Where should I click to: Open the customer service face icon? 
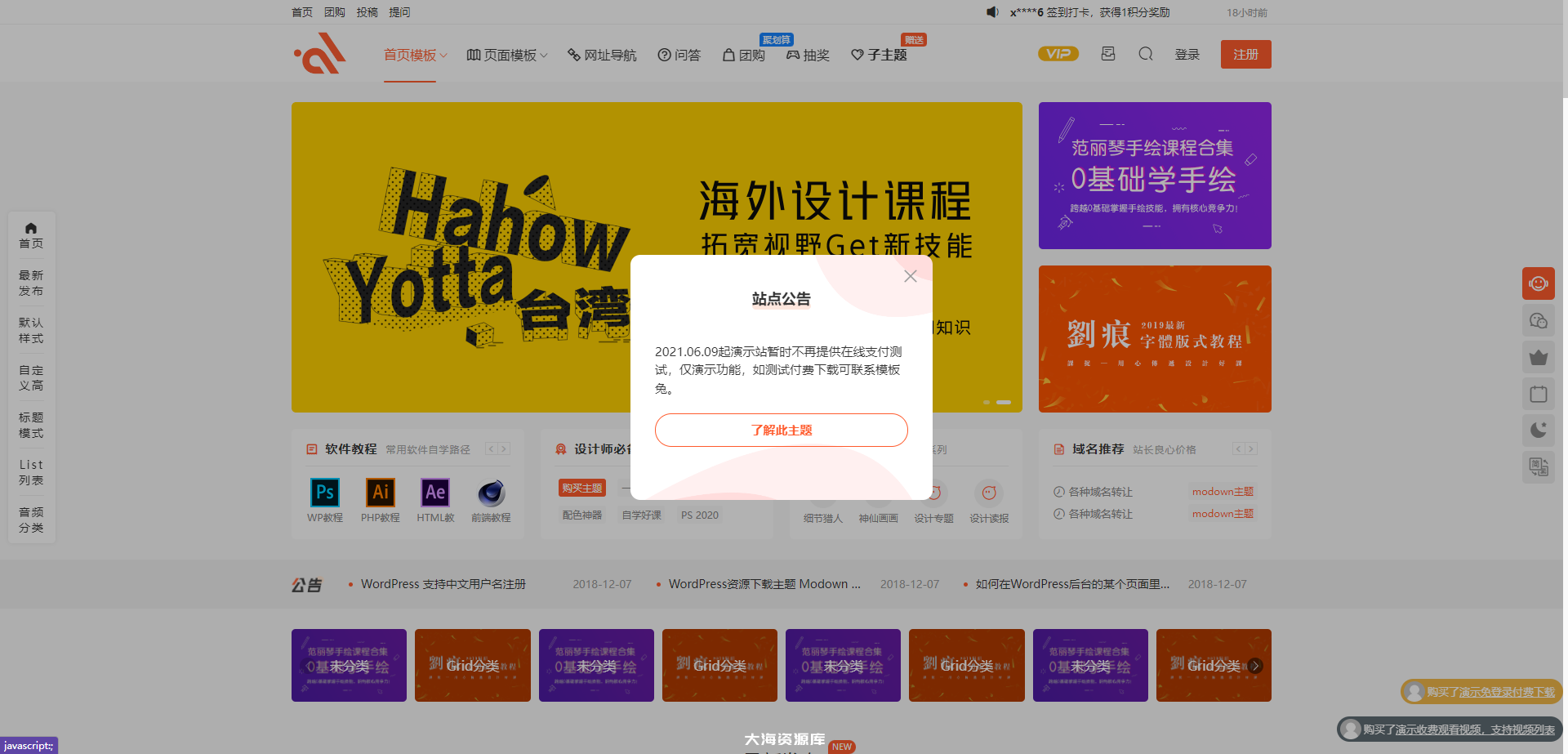(1539, 283)
